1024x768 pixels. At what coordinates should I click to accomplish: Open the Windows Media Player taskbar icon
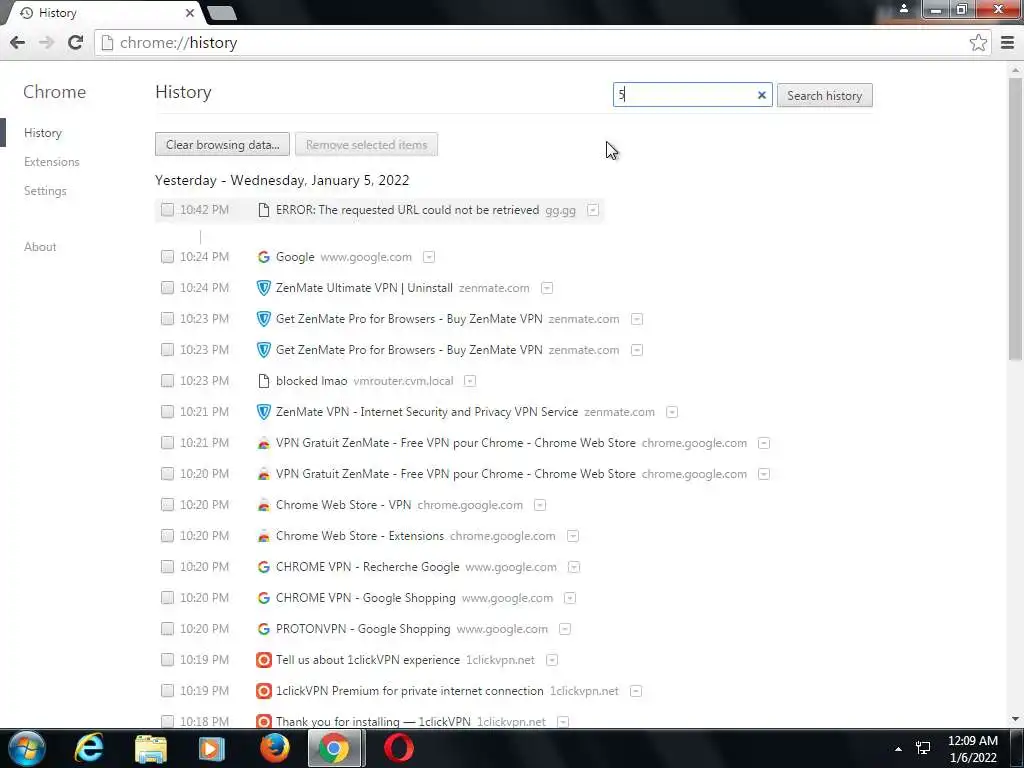[x=212, y=748]
